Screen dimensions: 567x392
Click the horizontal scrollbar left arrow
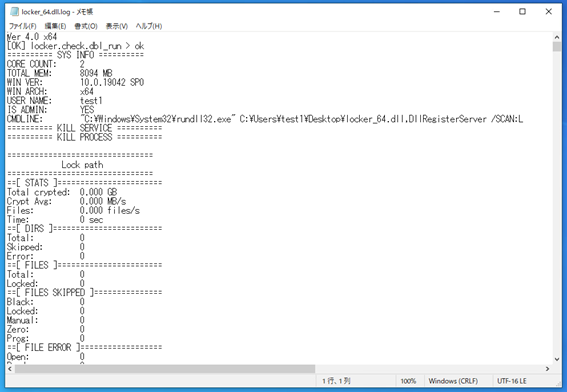coord(10,368)
